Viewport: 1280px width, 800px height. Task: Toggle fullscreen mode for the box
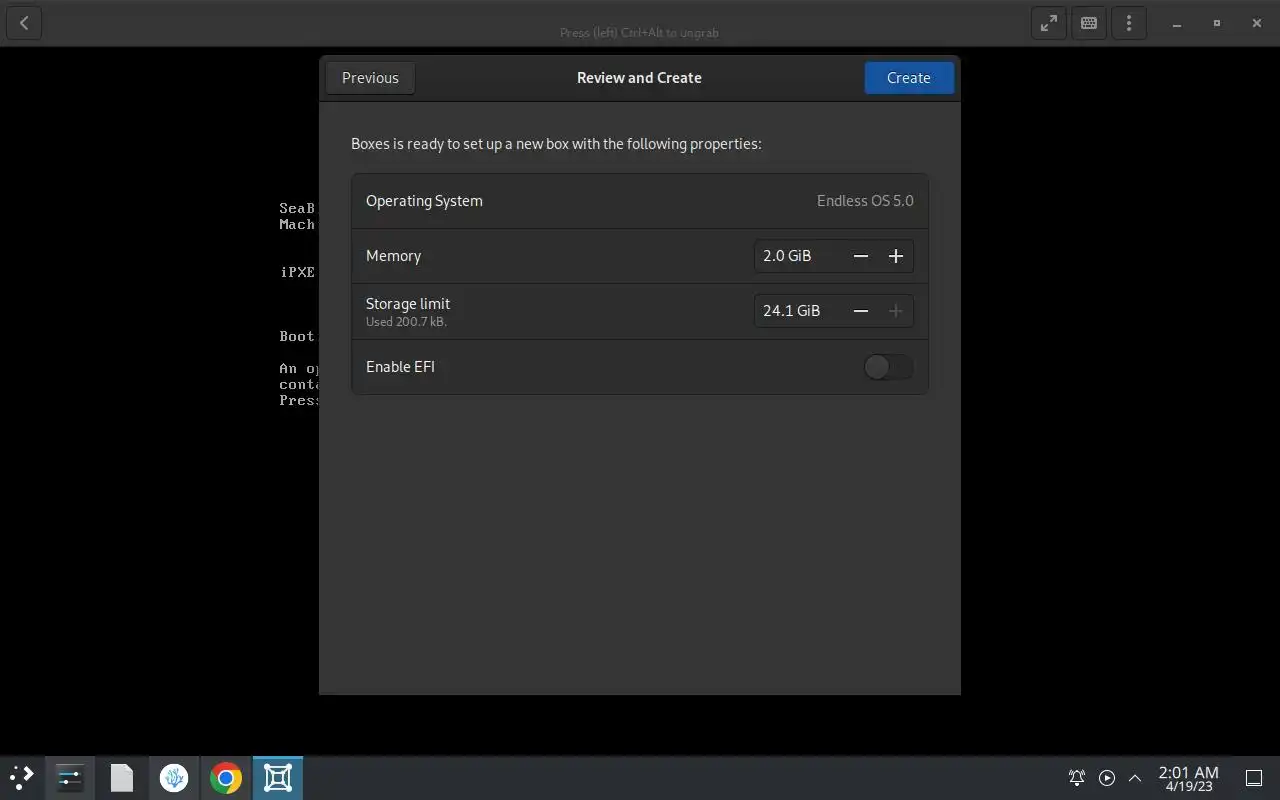pyautogui.click(x=1048, y=23)
